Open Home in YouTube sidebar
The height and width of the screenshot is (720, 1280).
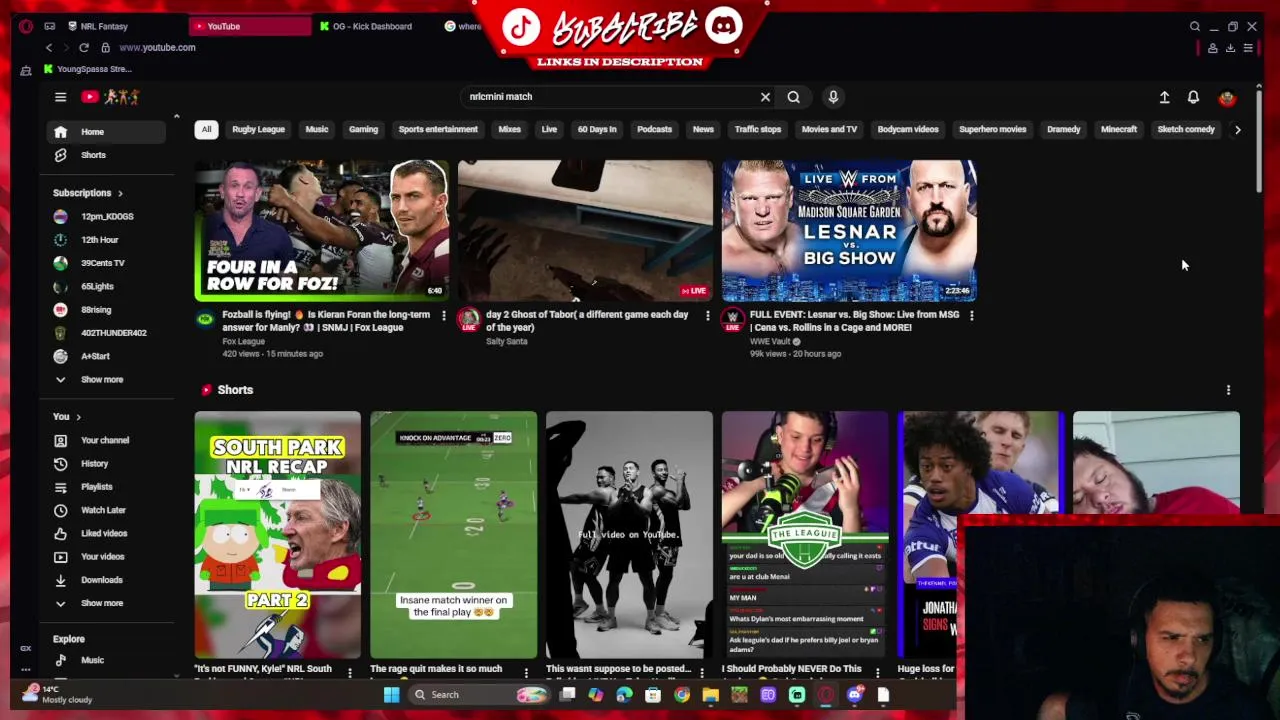click(x=106, y=132)
